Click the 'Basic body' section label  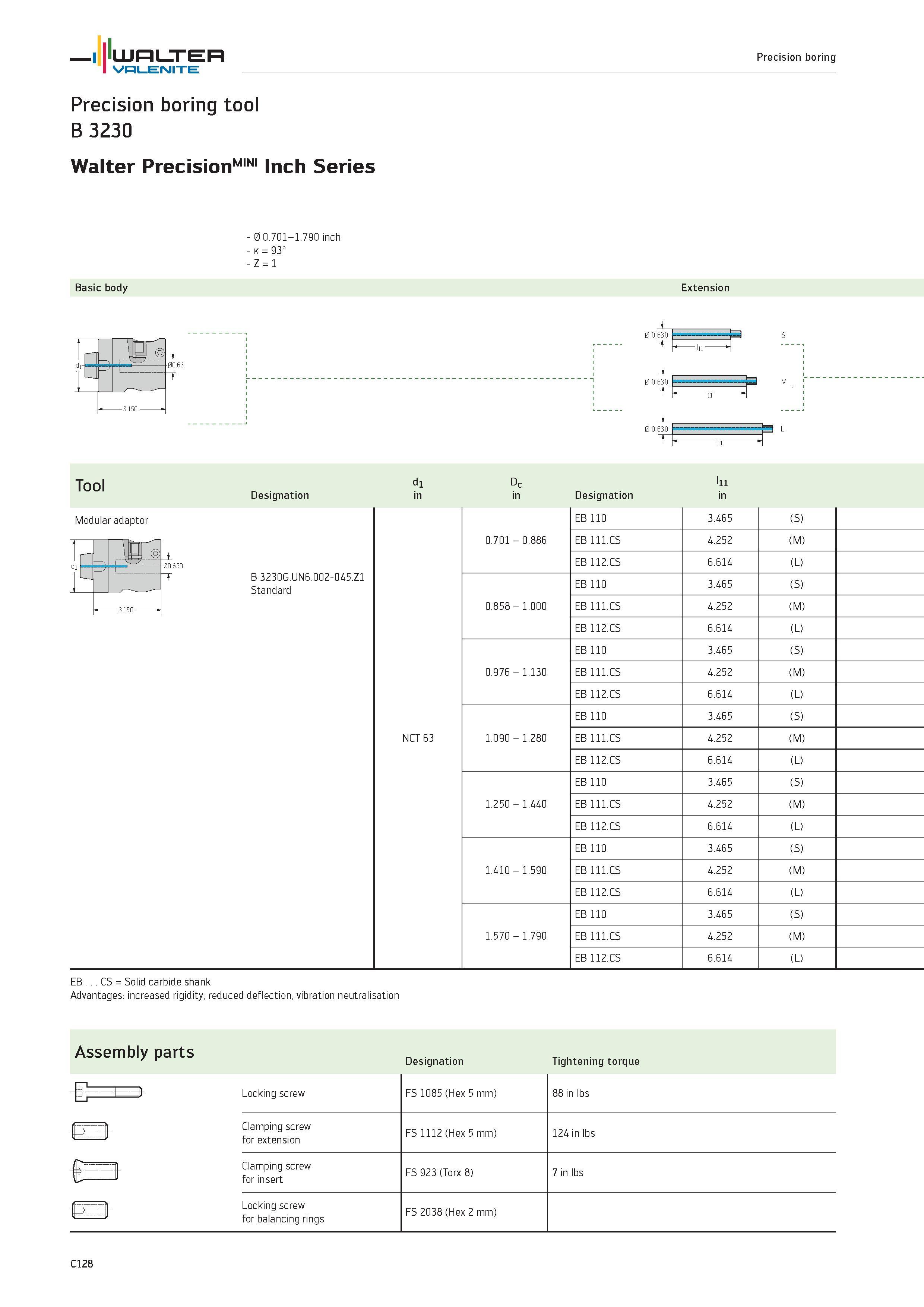[101, 288]
